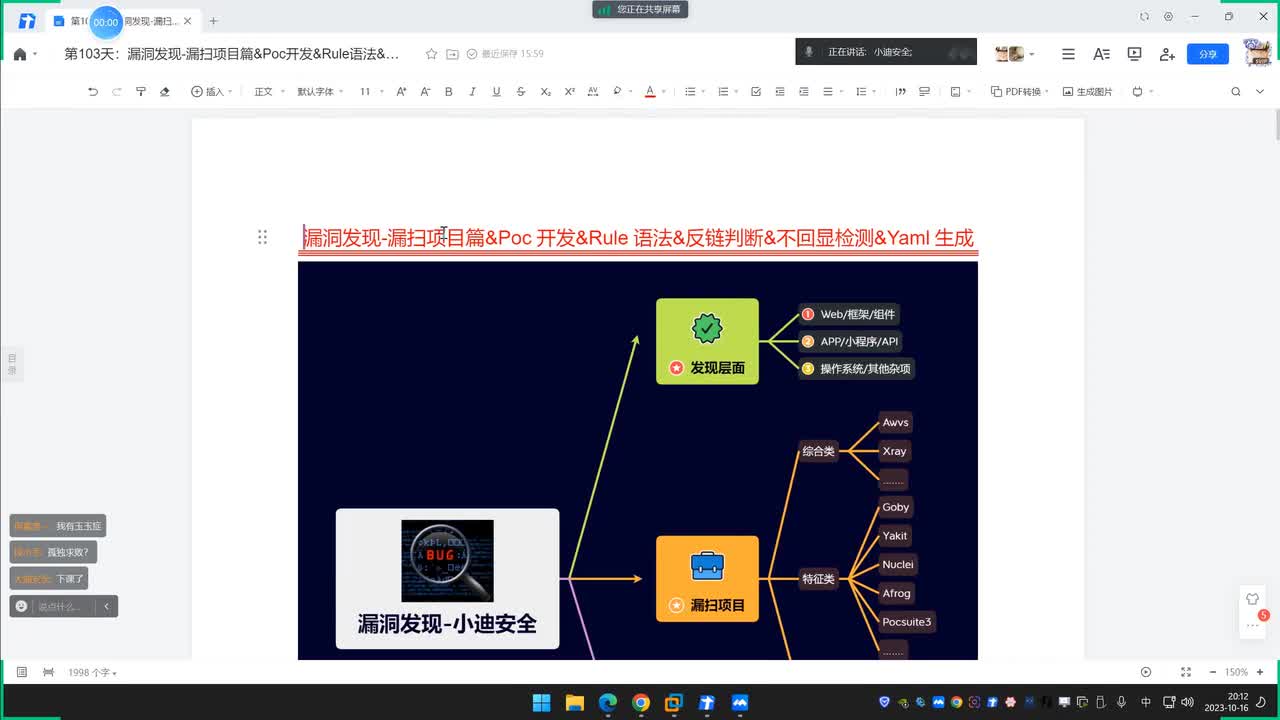Toggle bold formatting

[x=449, y=91]
